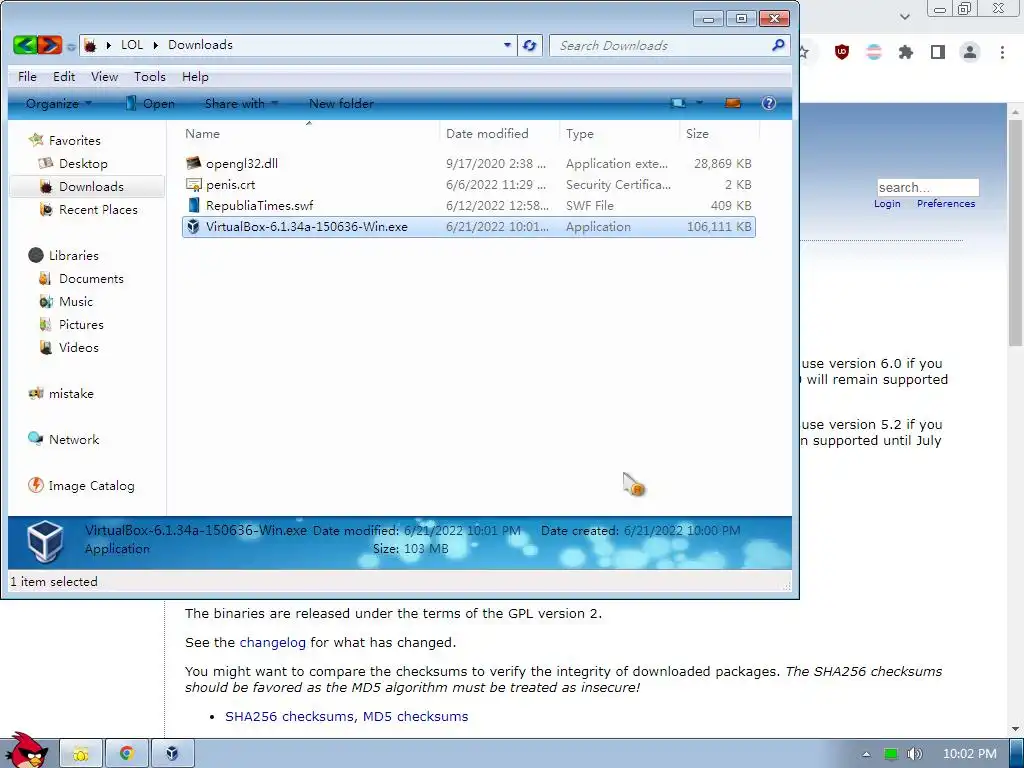Open view options dropdown arrow
1024x768 pixels.
pos(699,103)
